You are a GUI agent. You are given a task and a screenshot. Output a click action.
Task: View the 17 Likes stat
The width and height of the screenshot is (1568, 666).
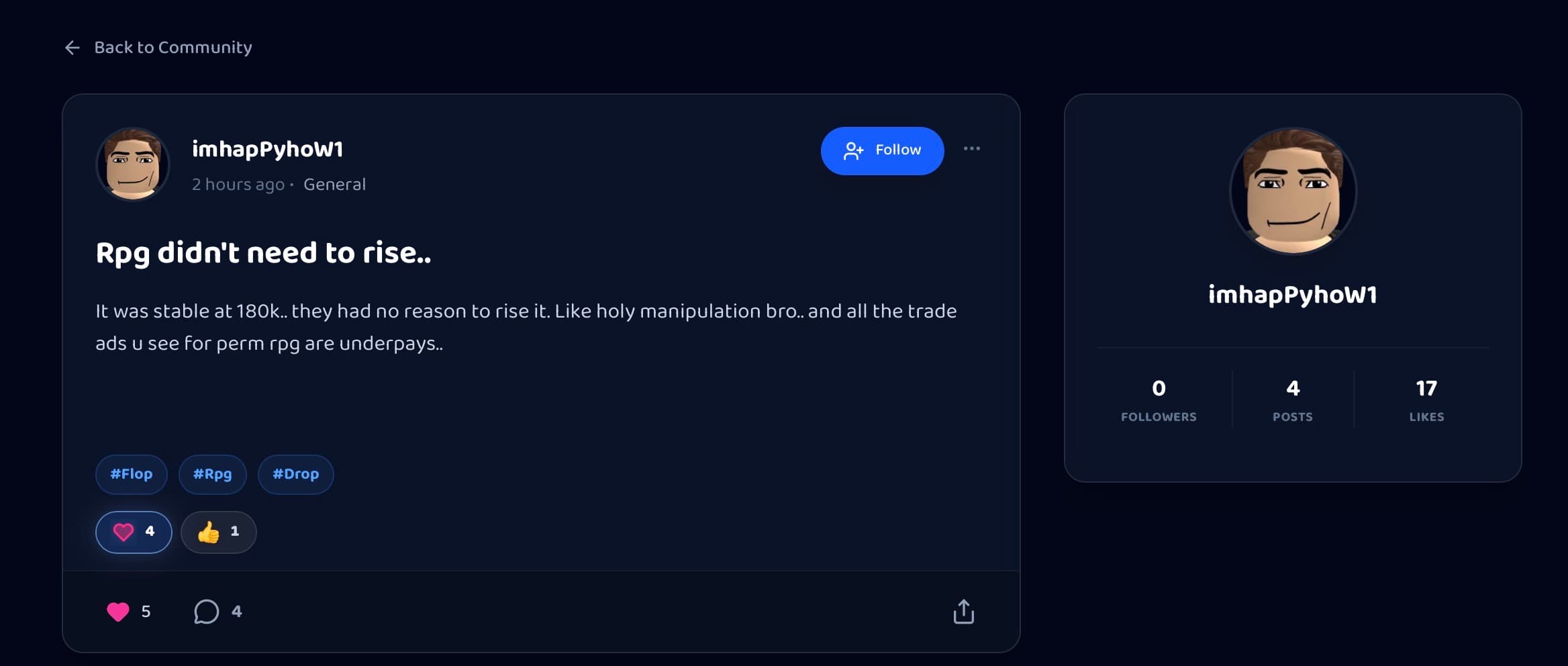(x=1426, y=400)
